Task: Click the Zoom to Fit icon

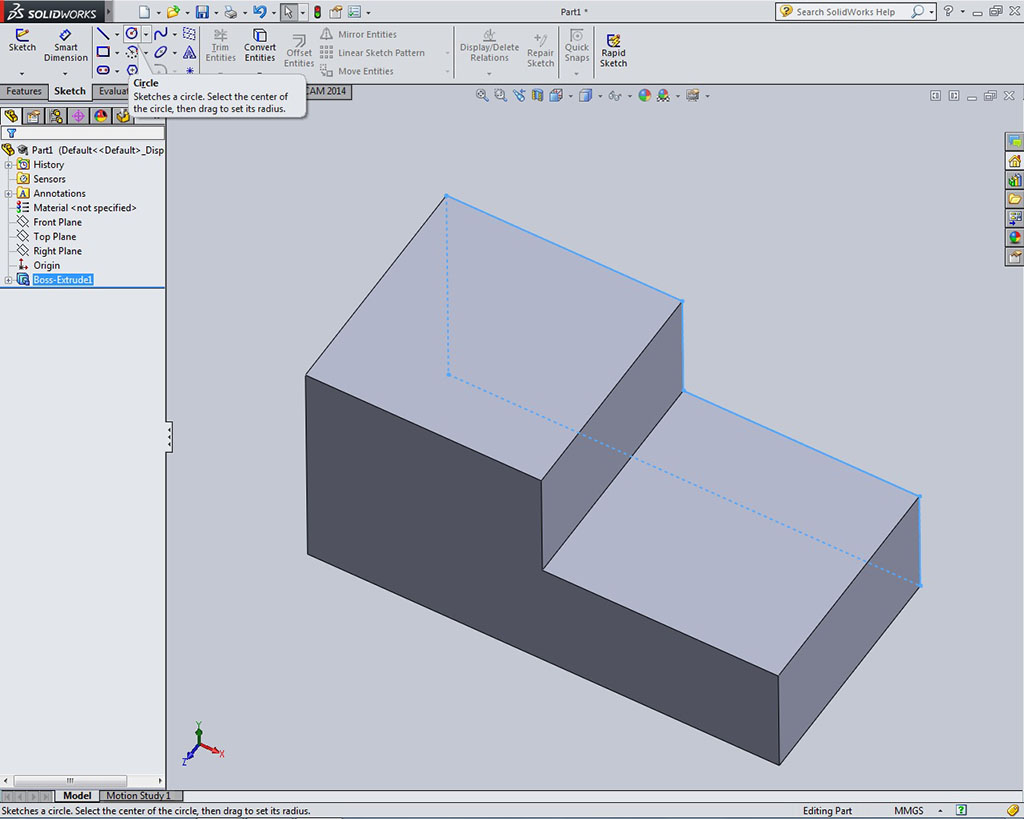Action: pos(482,96)
